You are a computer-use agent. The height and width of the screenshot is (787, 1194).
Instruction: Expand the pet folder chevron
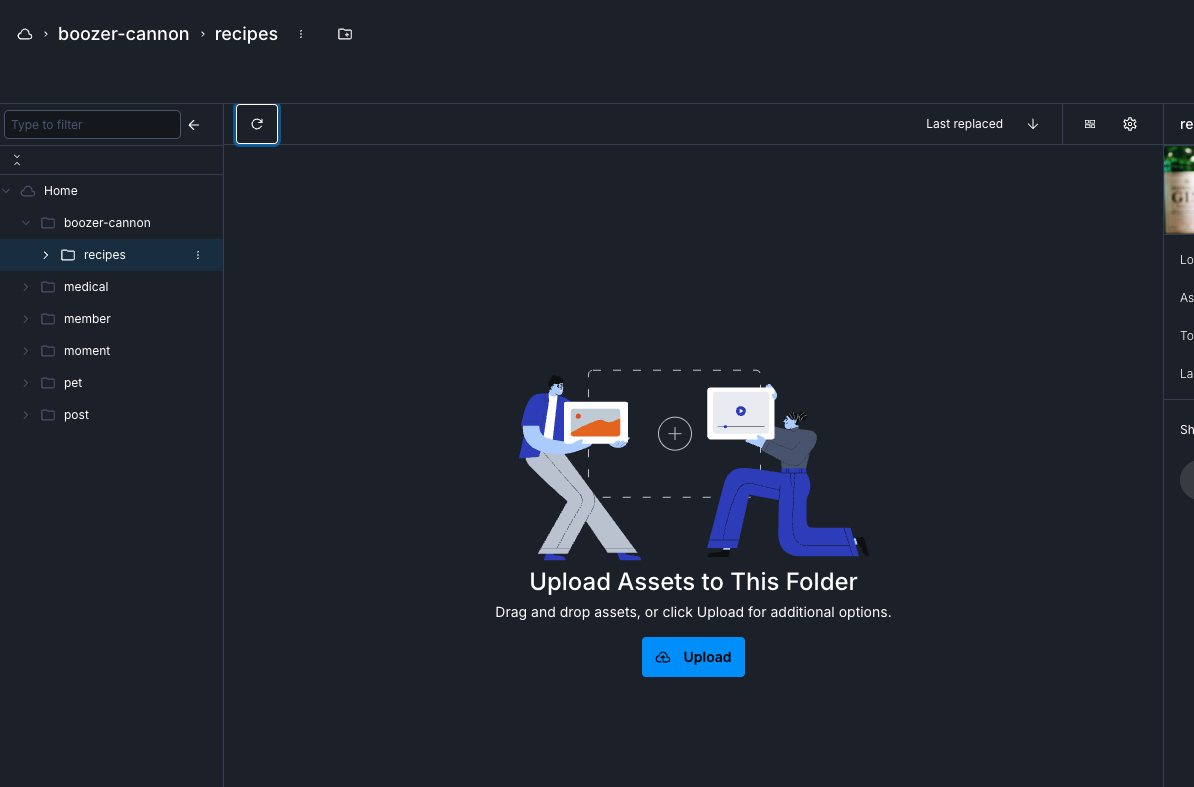tap(26, 383)
